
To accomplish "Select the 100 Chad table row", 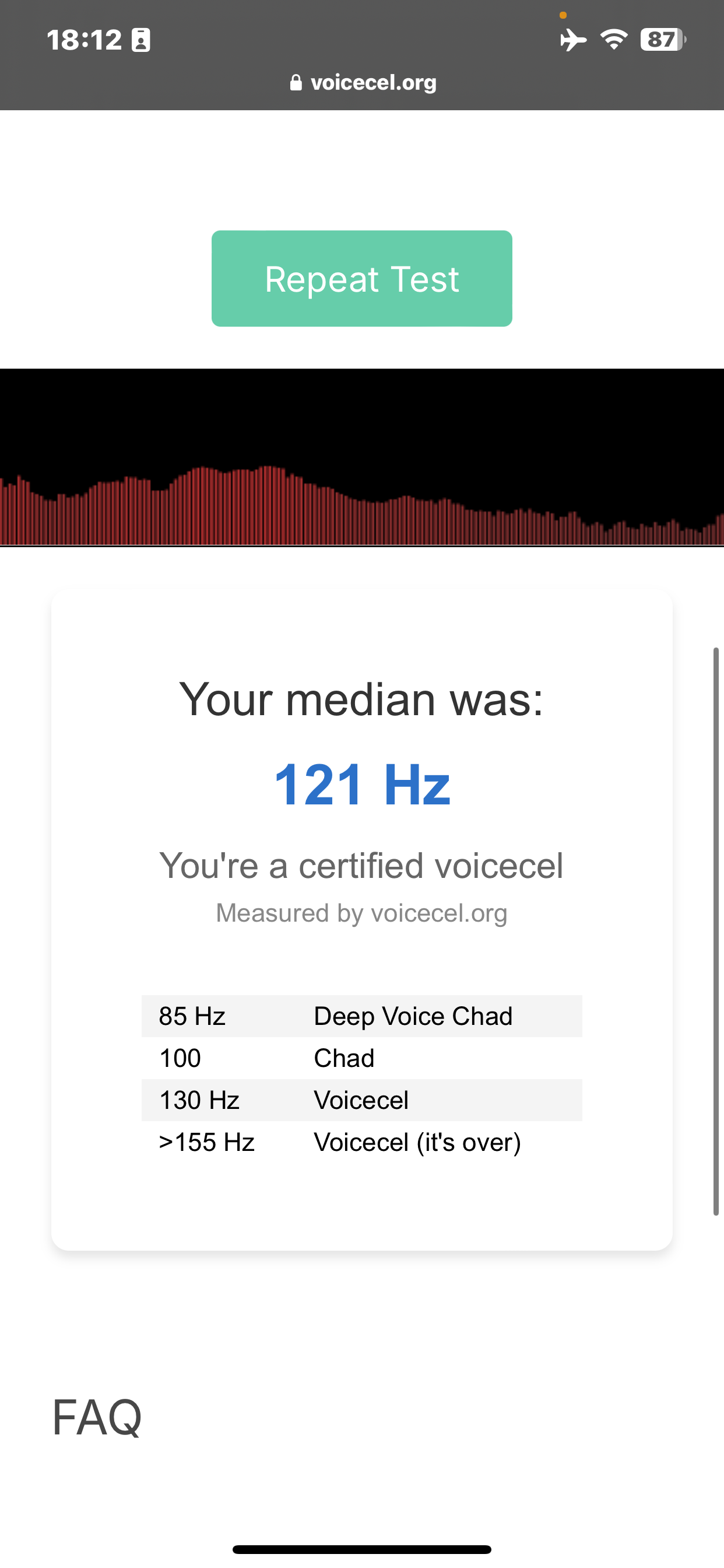I will [x=361, y=1058].
